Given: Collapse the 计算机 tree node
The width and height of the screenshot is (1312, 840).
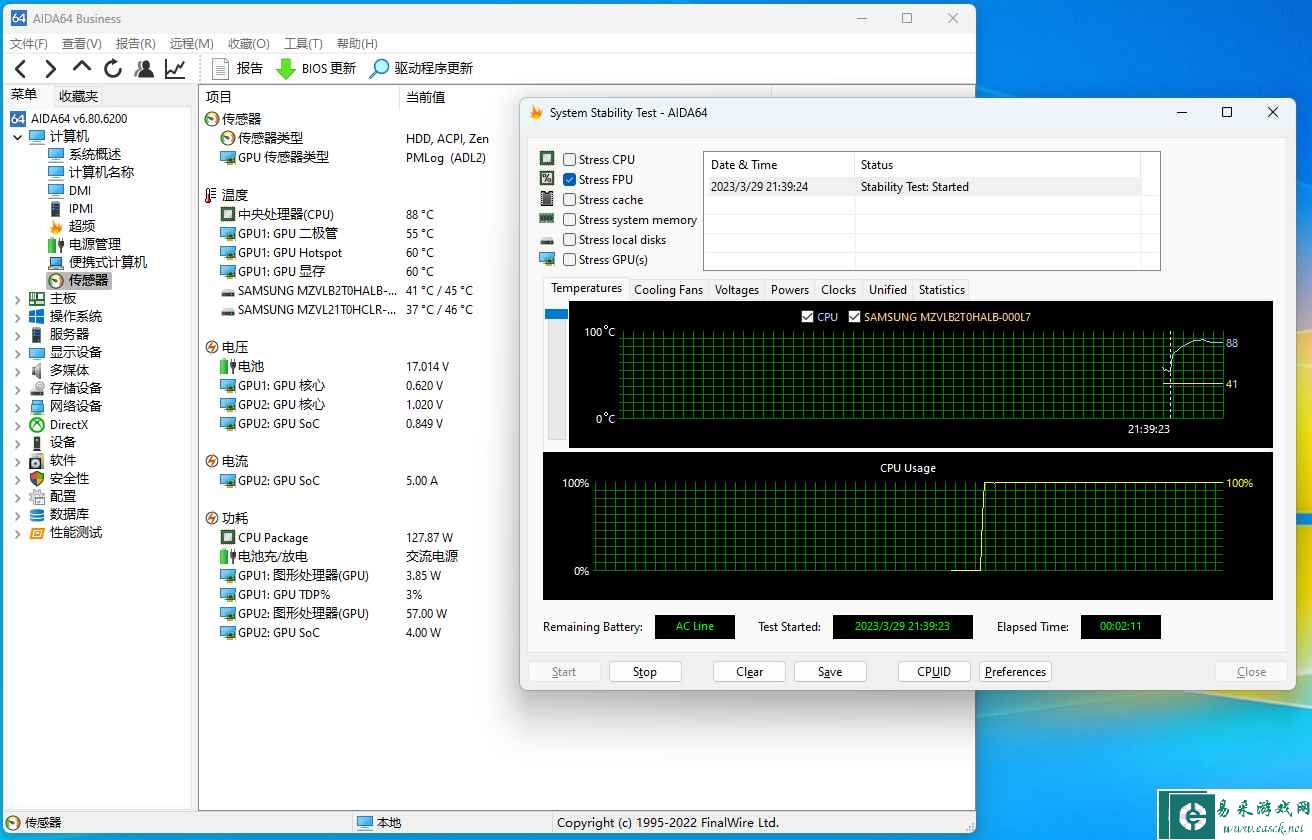Looking at the screenshot, I should [17, 136].
